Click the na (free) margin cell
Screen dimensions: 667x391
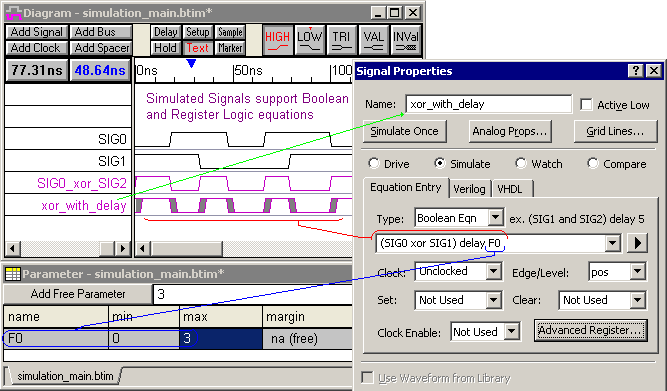pyautogui.click(x=308, y=338)
